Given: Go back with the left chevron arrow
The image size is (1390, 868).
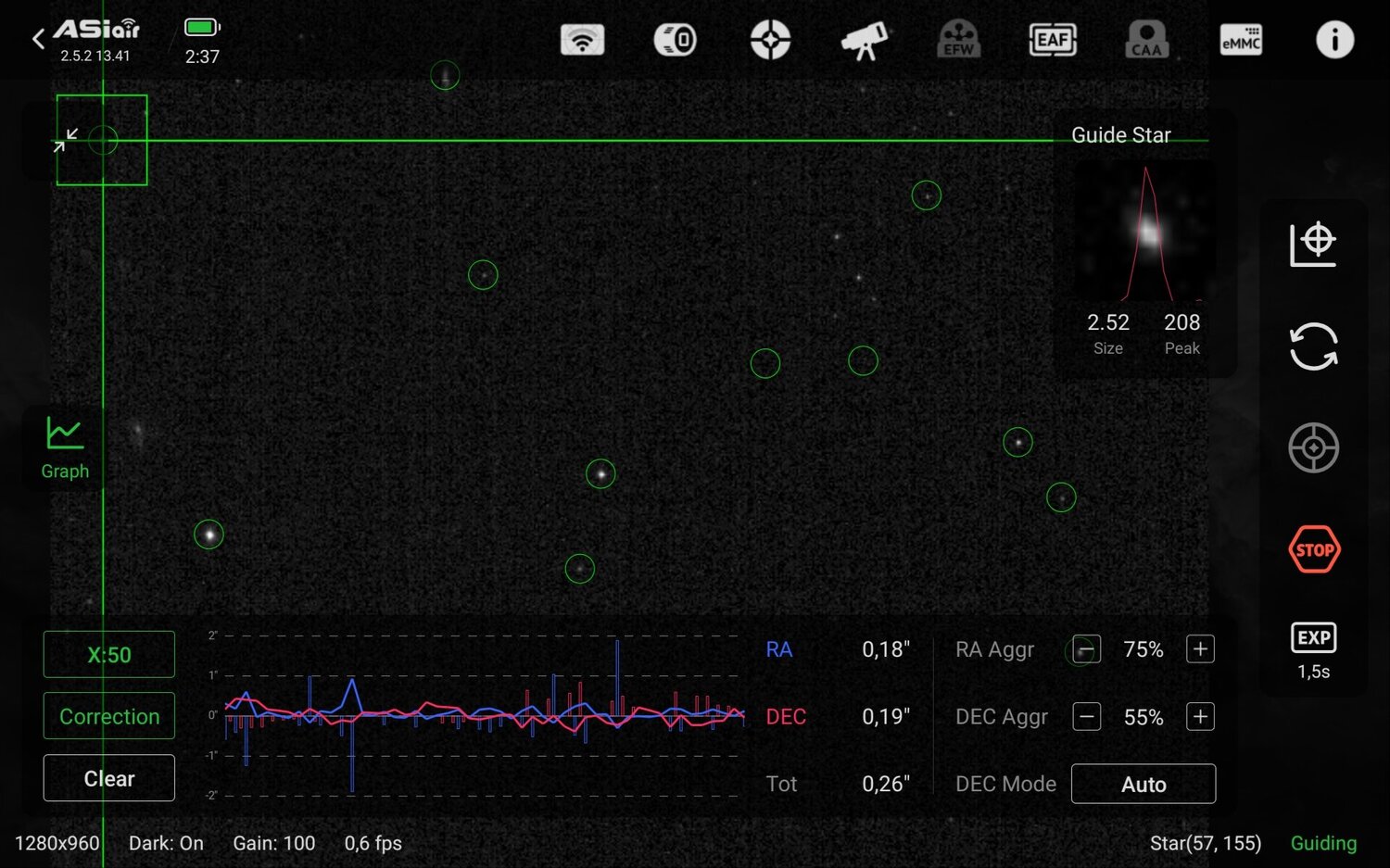Looking at the screenshot, I should (38, 39).
